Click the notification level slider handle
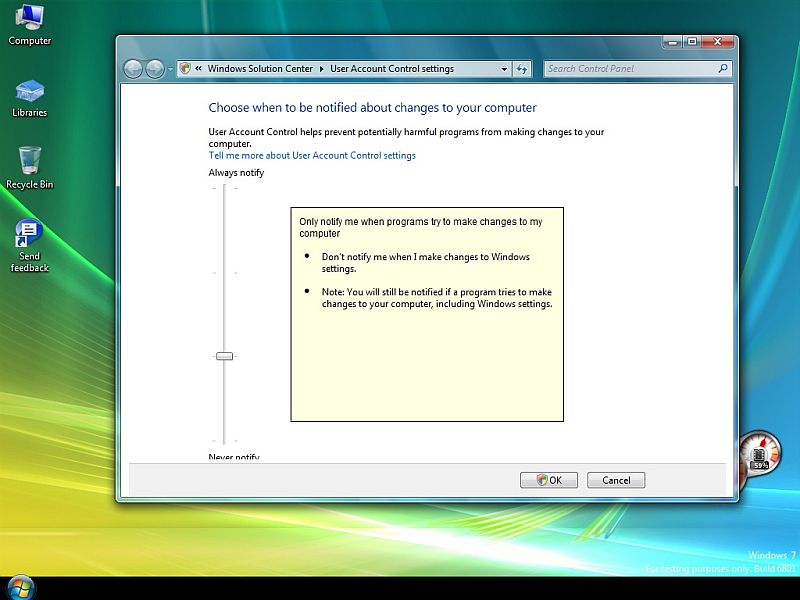Image resolution: width=800 pixels, height=600 pixels. click(x=225, y=355)
